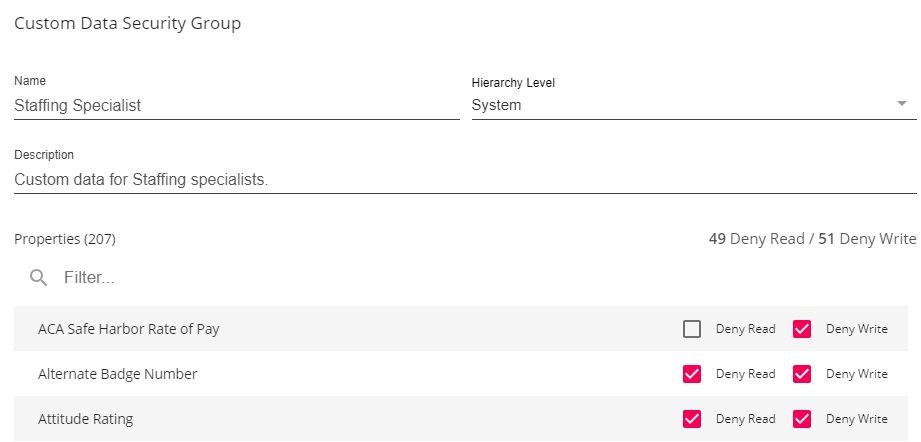Click the magnifier search icon beside Filter
The image size is (921, 442).
[x=39, y=277]
